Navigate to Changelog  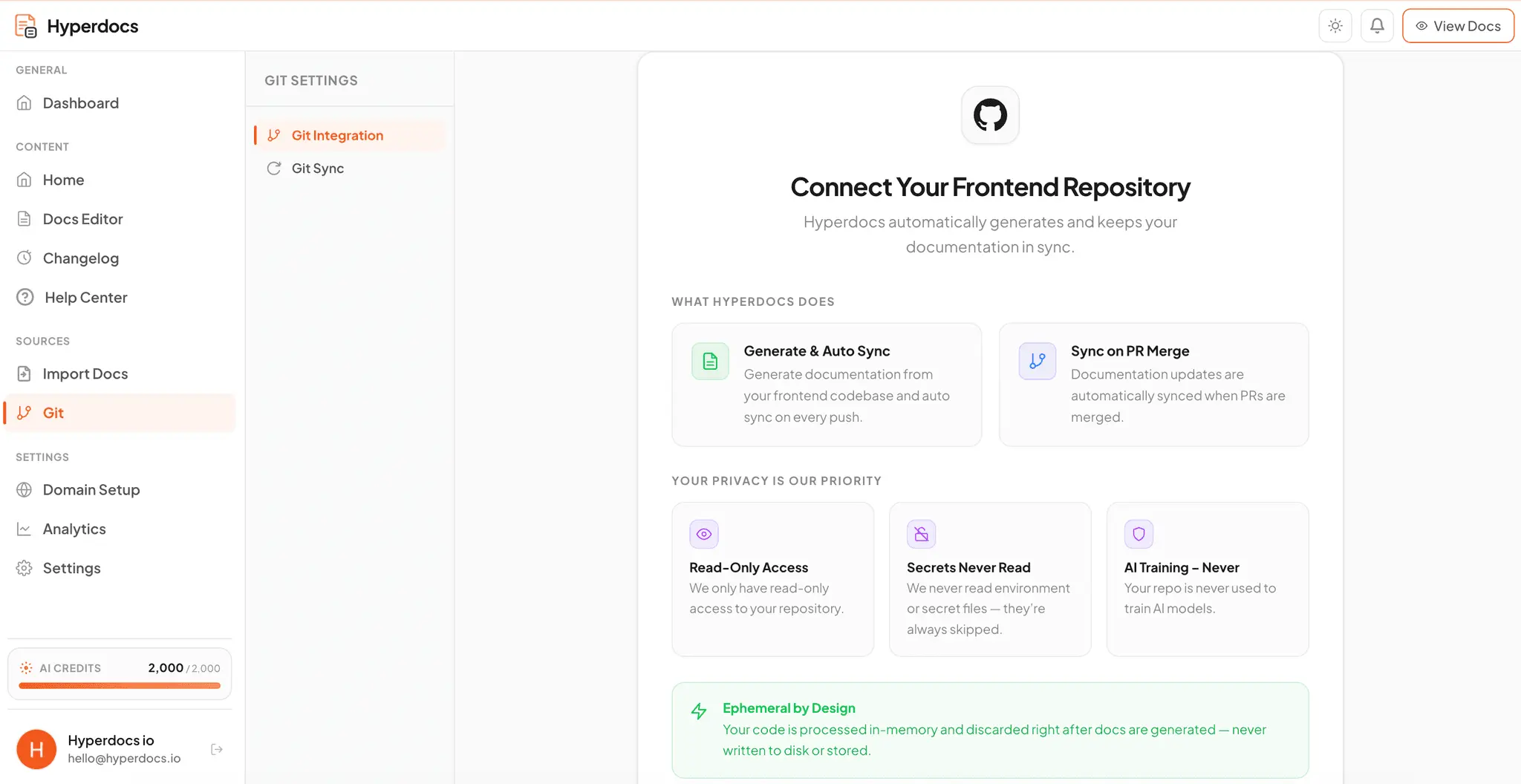click(120, 258)
